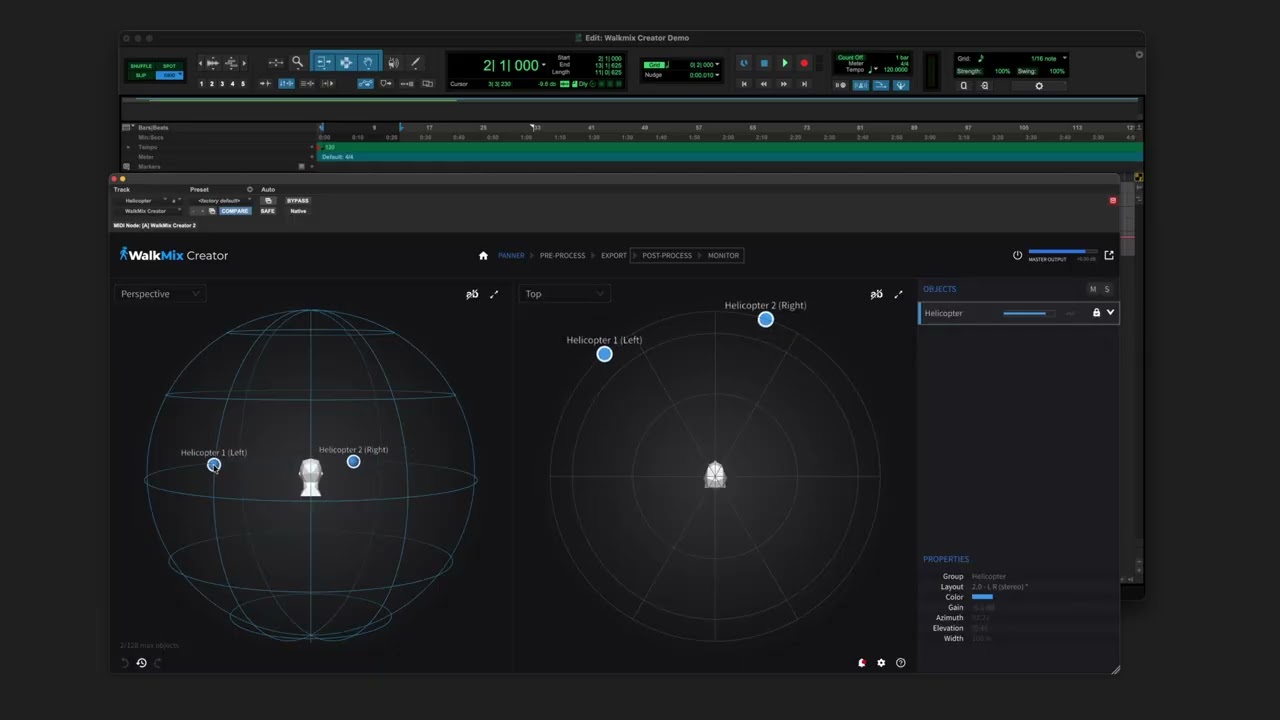Click the COMPARE plugin button
1280x720 pixels.
(234, 211)
